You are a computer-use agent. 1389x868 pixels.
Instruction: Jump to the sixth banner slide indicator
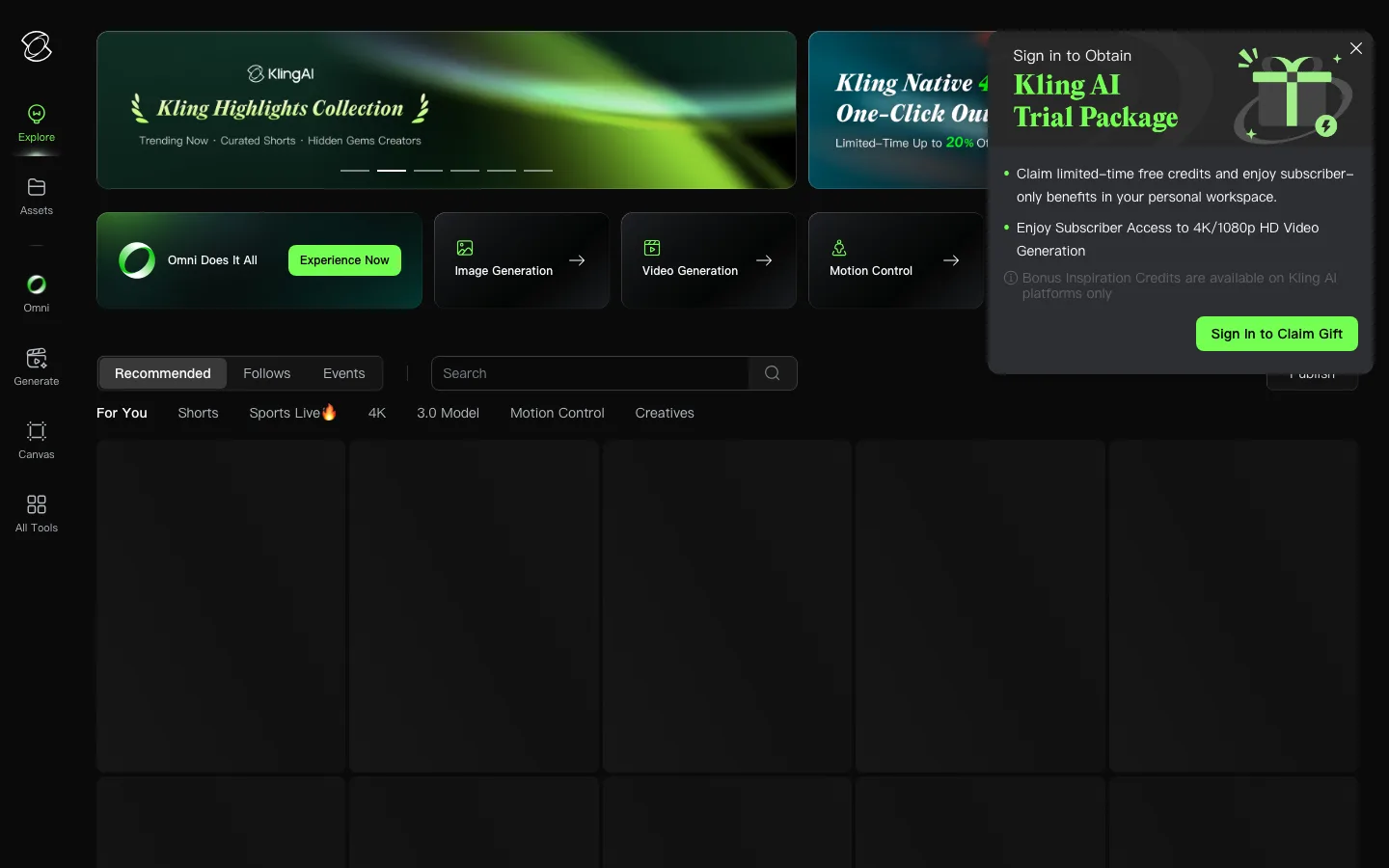coord(538,171)
